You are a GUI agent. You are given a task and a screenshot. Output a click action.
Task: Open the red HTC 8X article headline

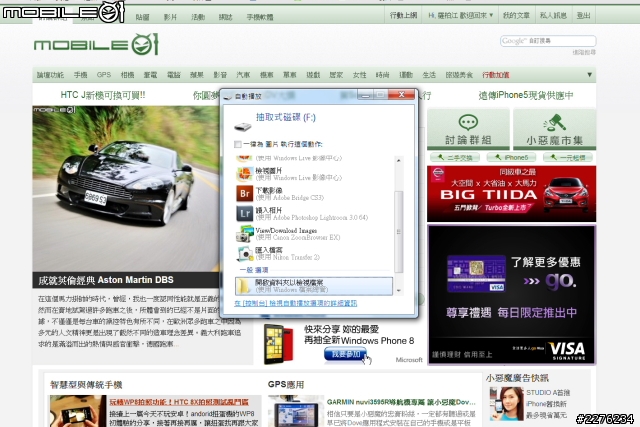179,402
